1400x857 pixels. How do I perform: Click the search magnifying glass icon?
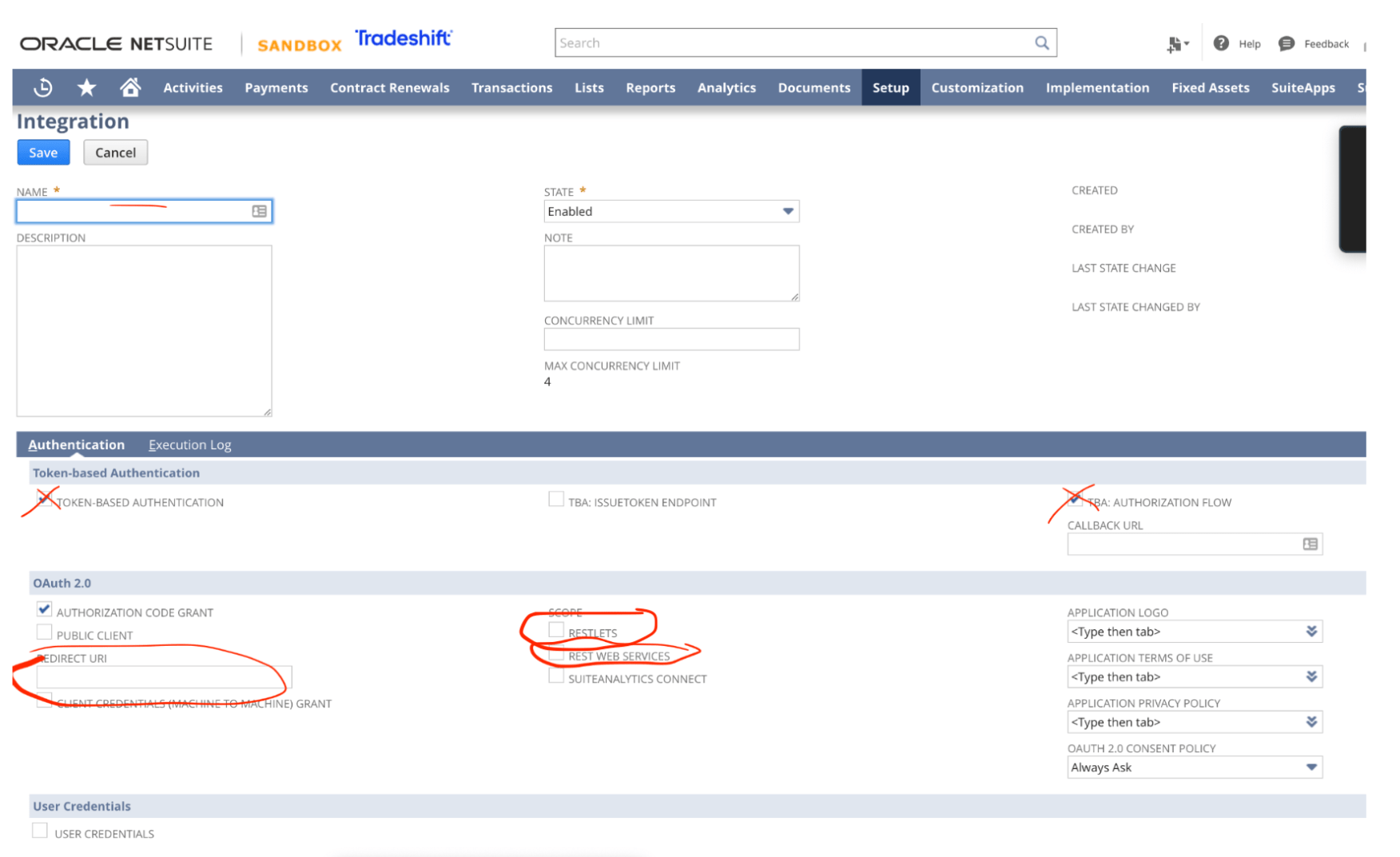[1041, 42]
